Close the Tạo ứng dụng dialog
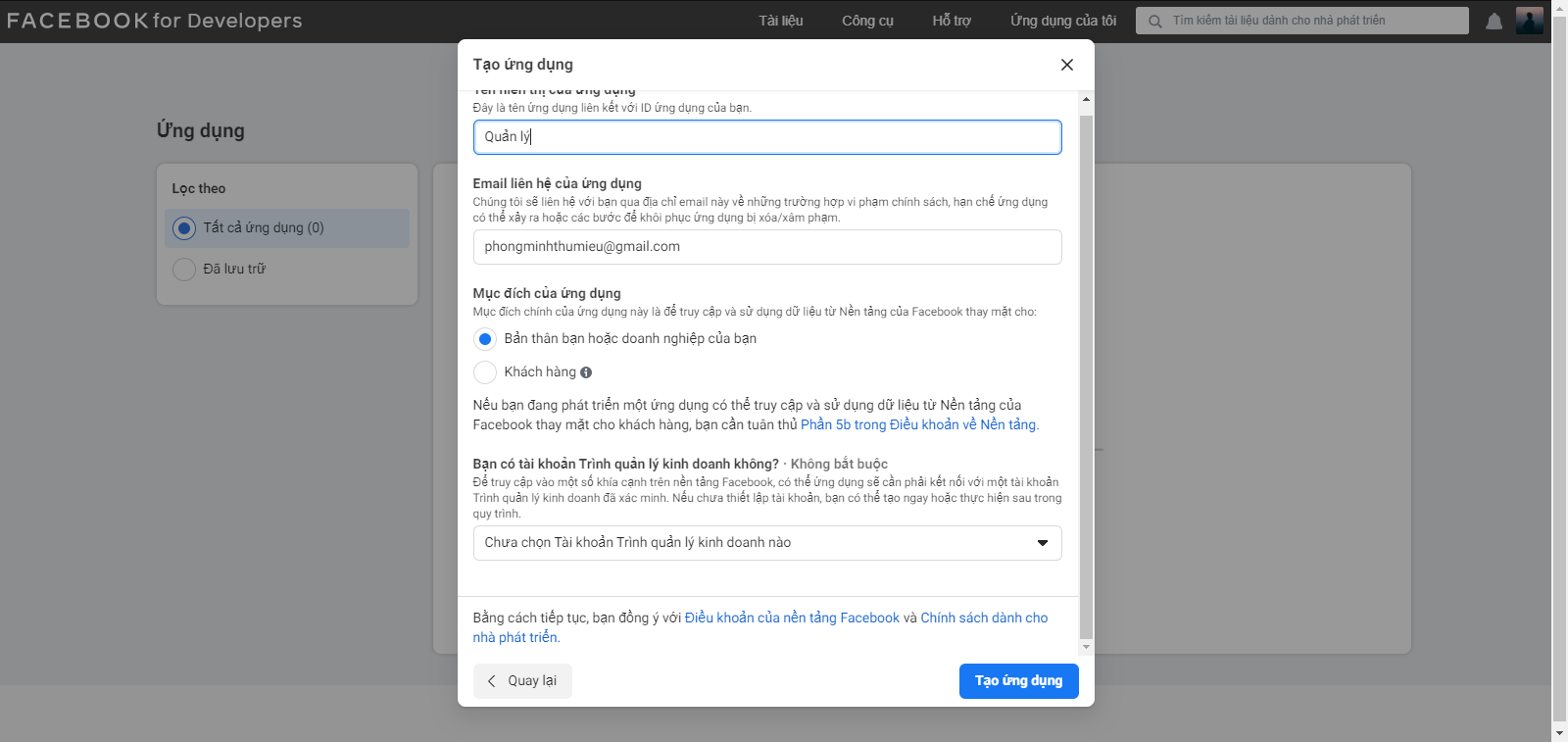Image resolution: width=1568 pixels, height=742 pixels. click(x=1067, y=65)
